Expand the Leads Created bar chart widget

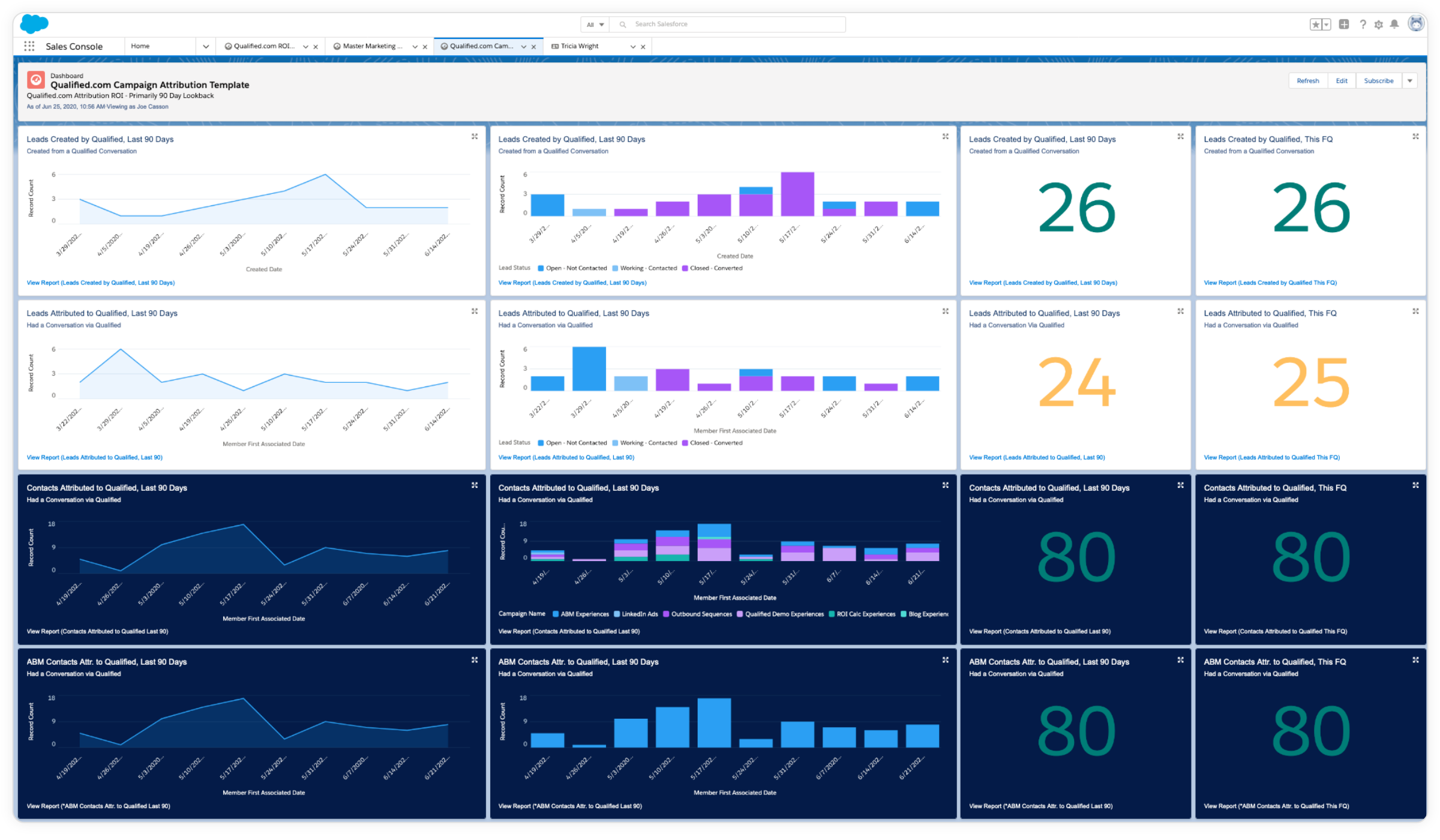[946, 137]
